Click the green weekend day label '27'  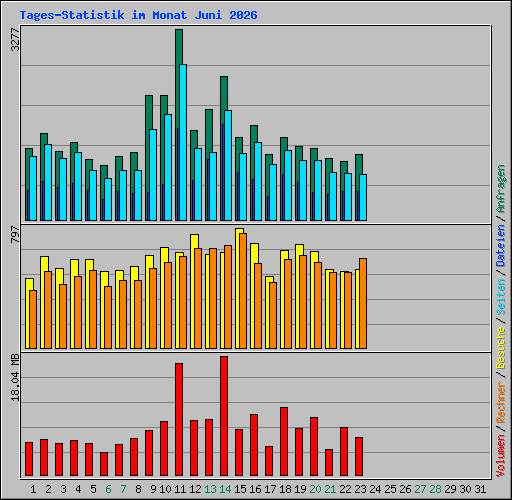click(420, 489)
